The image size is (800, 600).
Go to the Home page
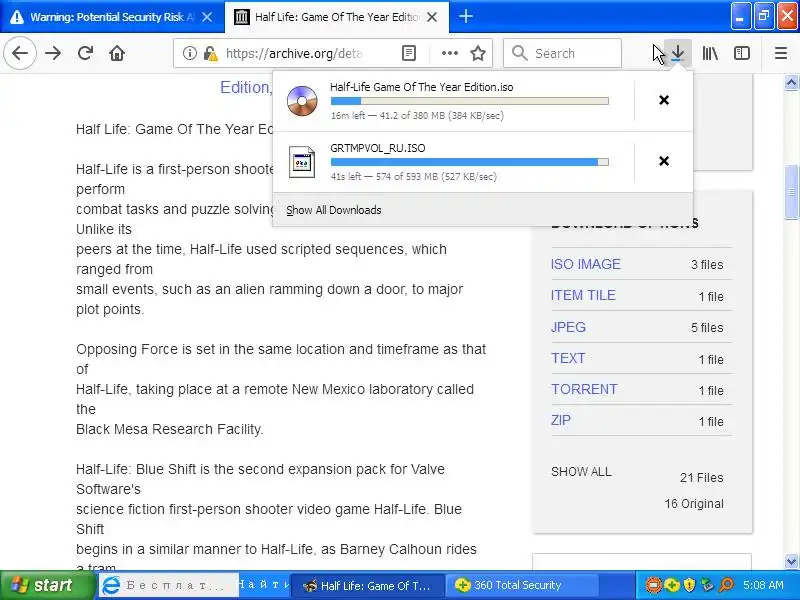pos(117,53)
